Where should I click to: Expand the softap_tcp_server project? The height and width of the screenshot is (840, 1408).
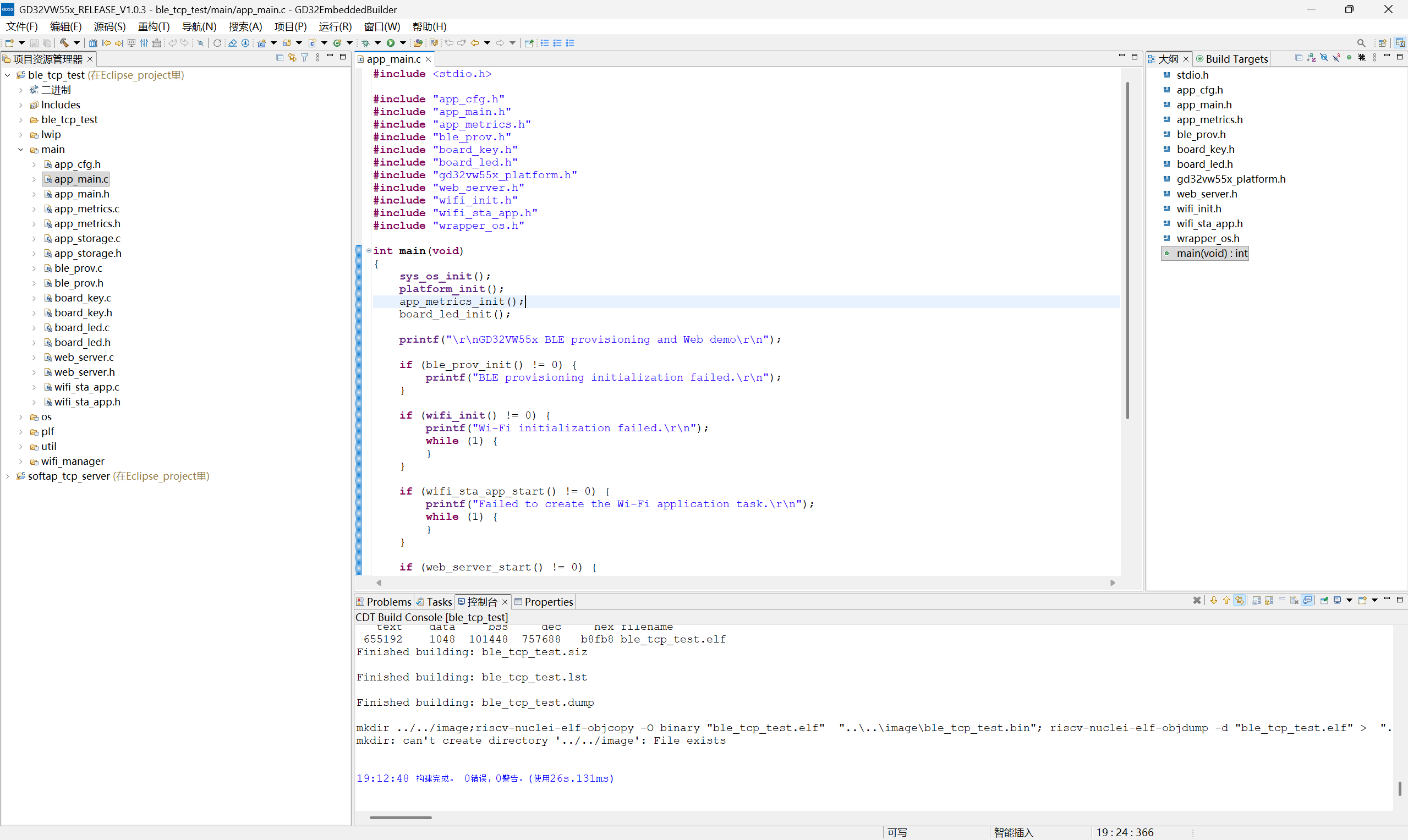pos(7,476)
